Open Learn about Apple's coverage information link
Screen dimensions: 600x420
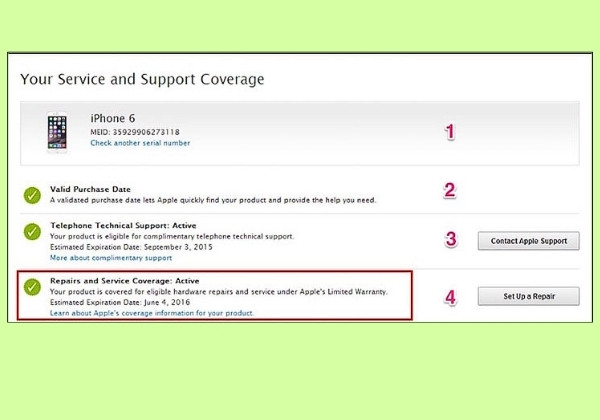pos(152,313)
